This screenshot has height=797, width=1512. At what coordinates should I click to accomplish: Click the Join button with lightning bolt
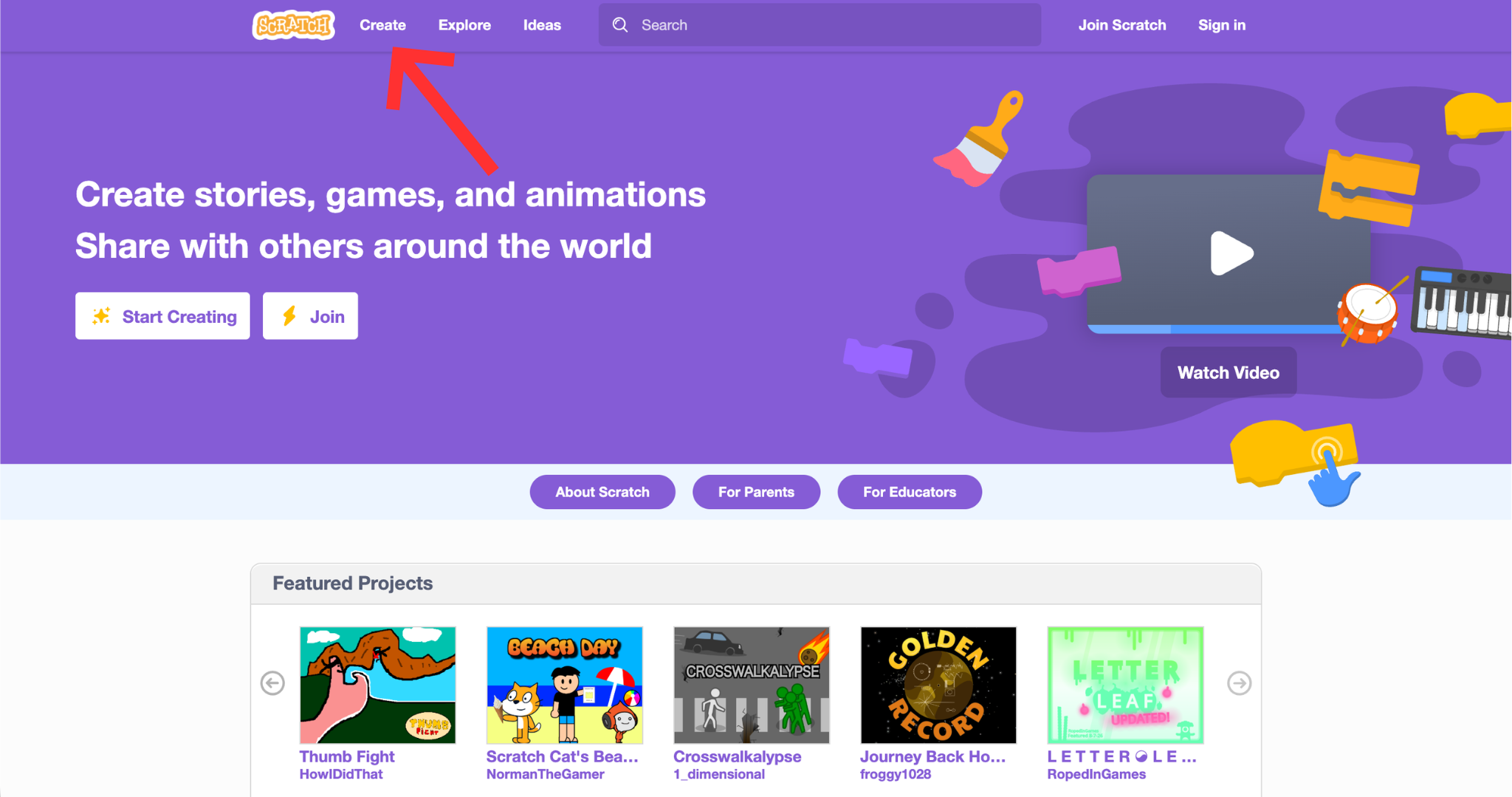[310, 316]
